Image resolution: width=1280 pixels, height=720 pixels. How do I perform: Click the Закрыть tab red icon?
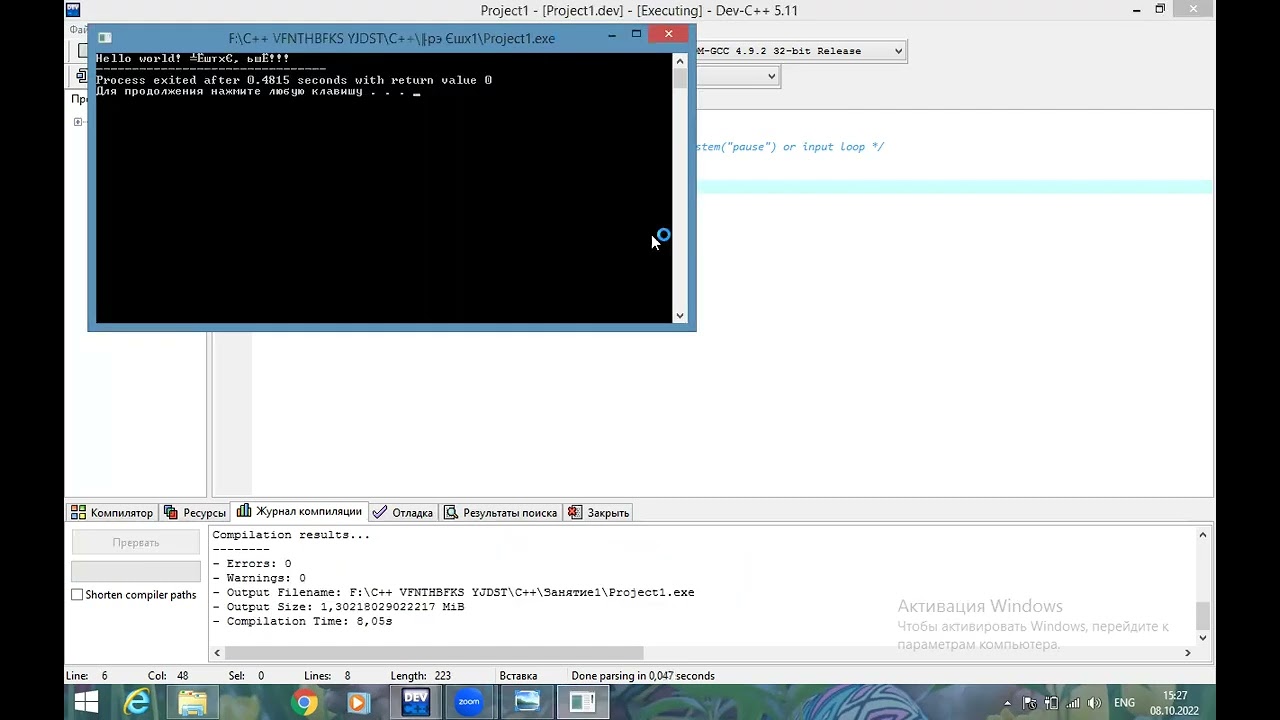(x=574, y=512)
